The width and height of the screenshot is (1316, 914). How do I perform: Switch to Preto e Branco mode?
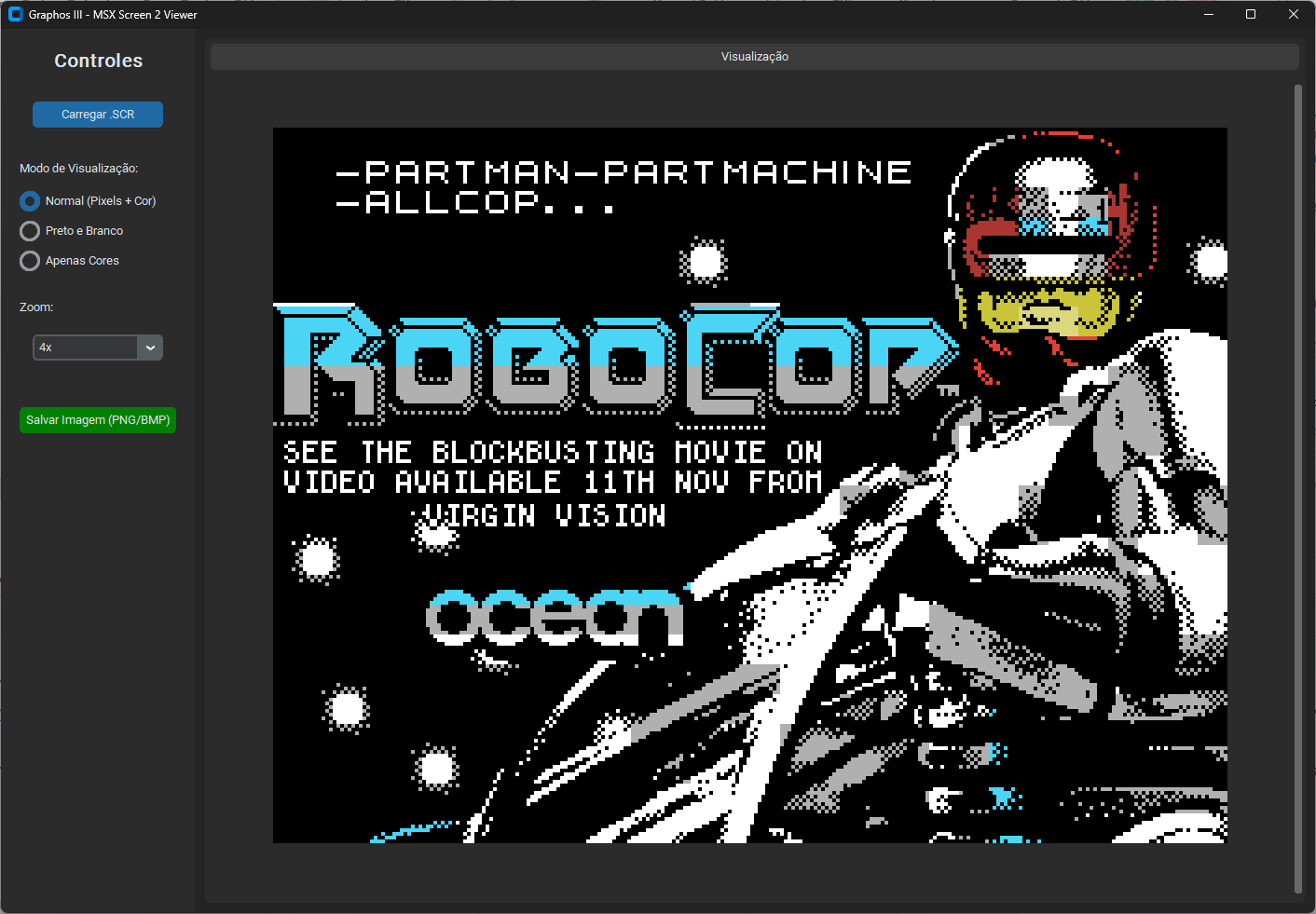(x=30, y=231)
